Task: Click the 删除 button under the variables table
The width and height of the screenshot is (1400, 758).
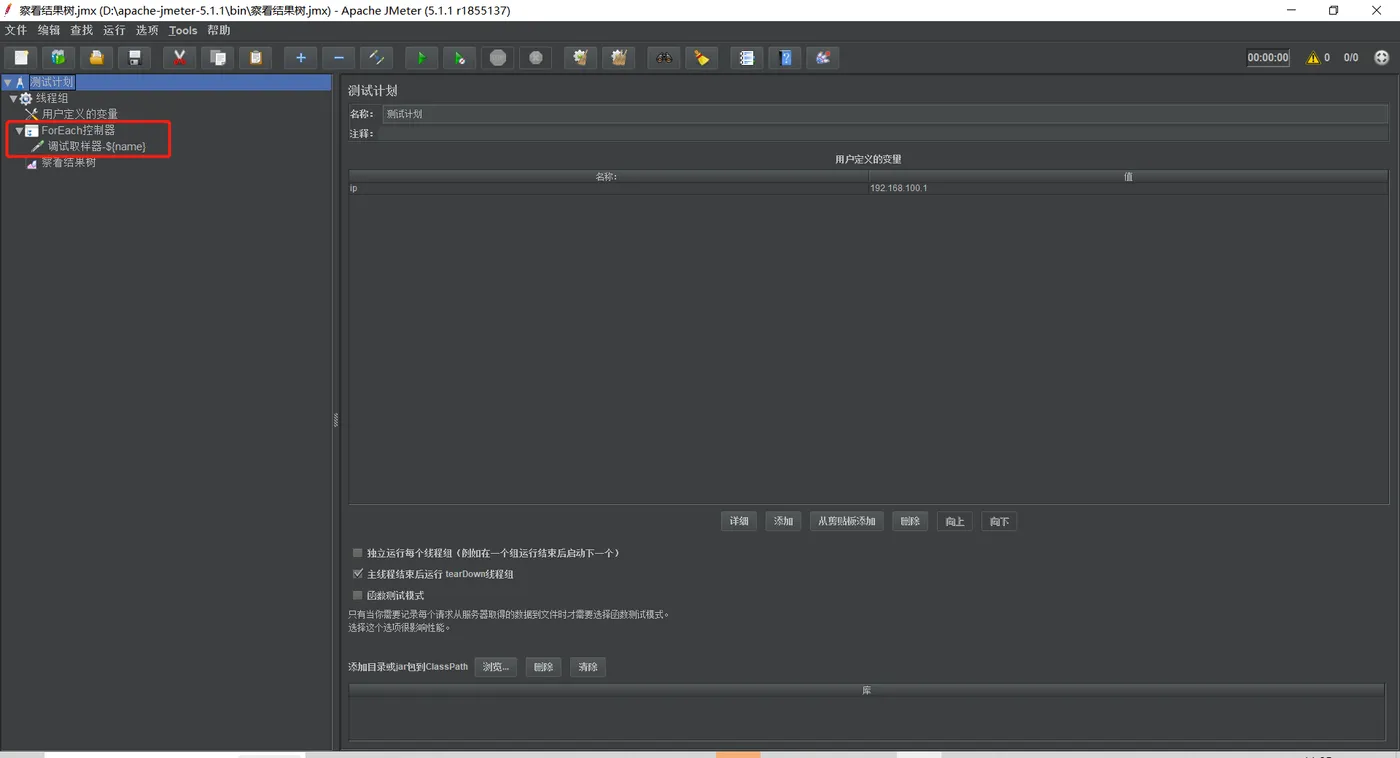Action: tap(910, 521)
